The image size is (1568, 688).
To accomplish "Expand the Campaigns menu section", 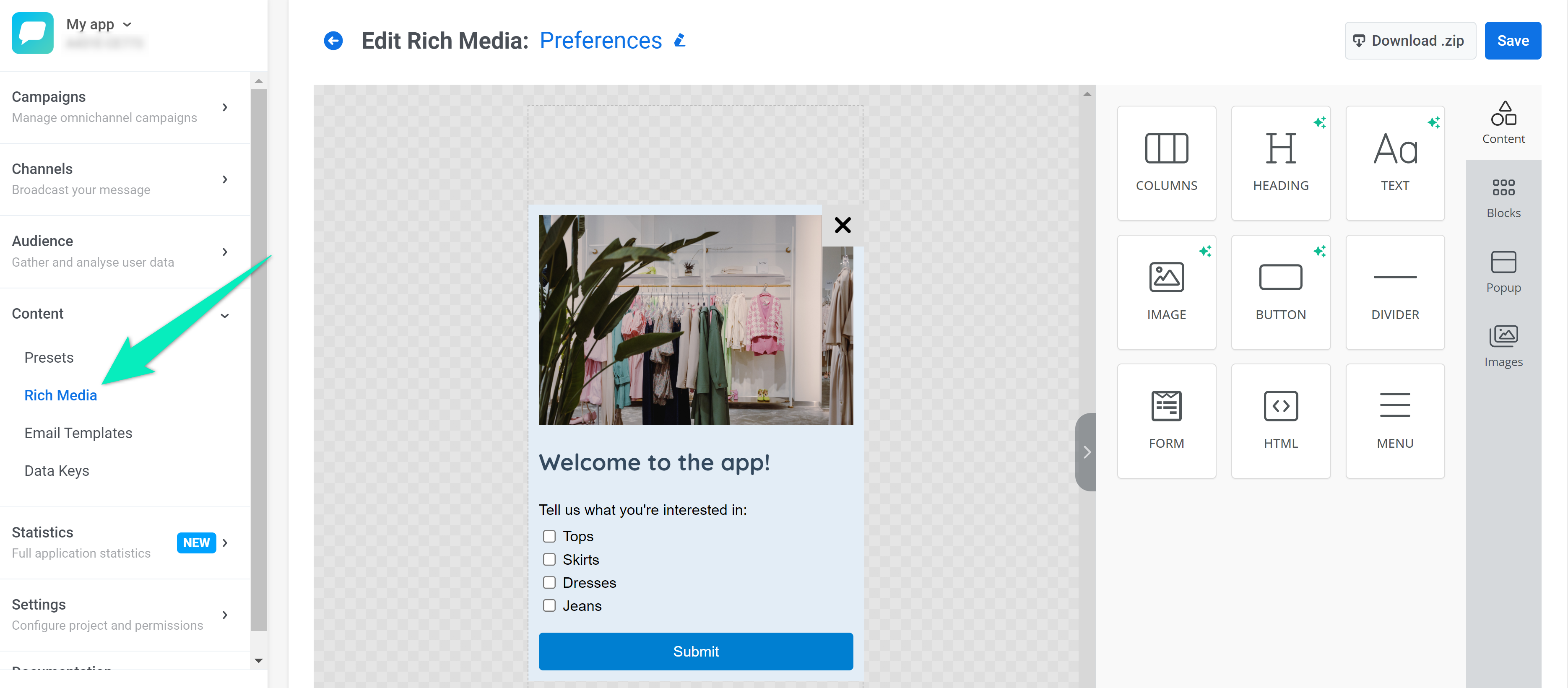I will [226, 106].
